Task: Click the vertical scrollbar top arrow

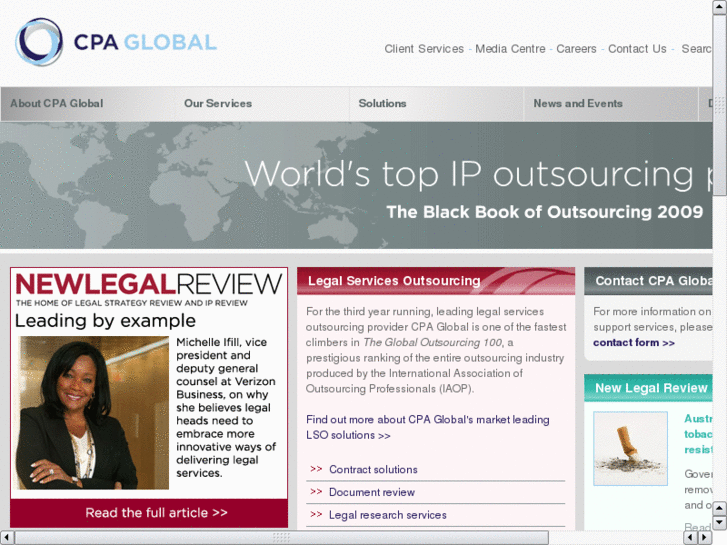Action: point(720,7)
